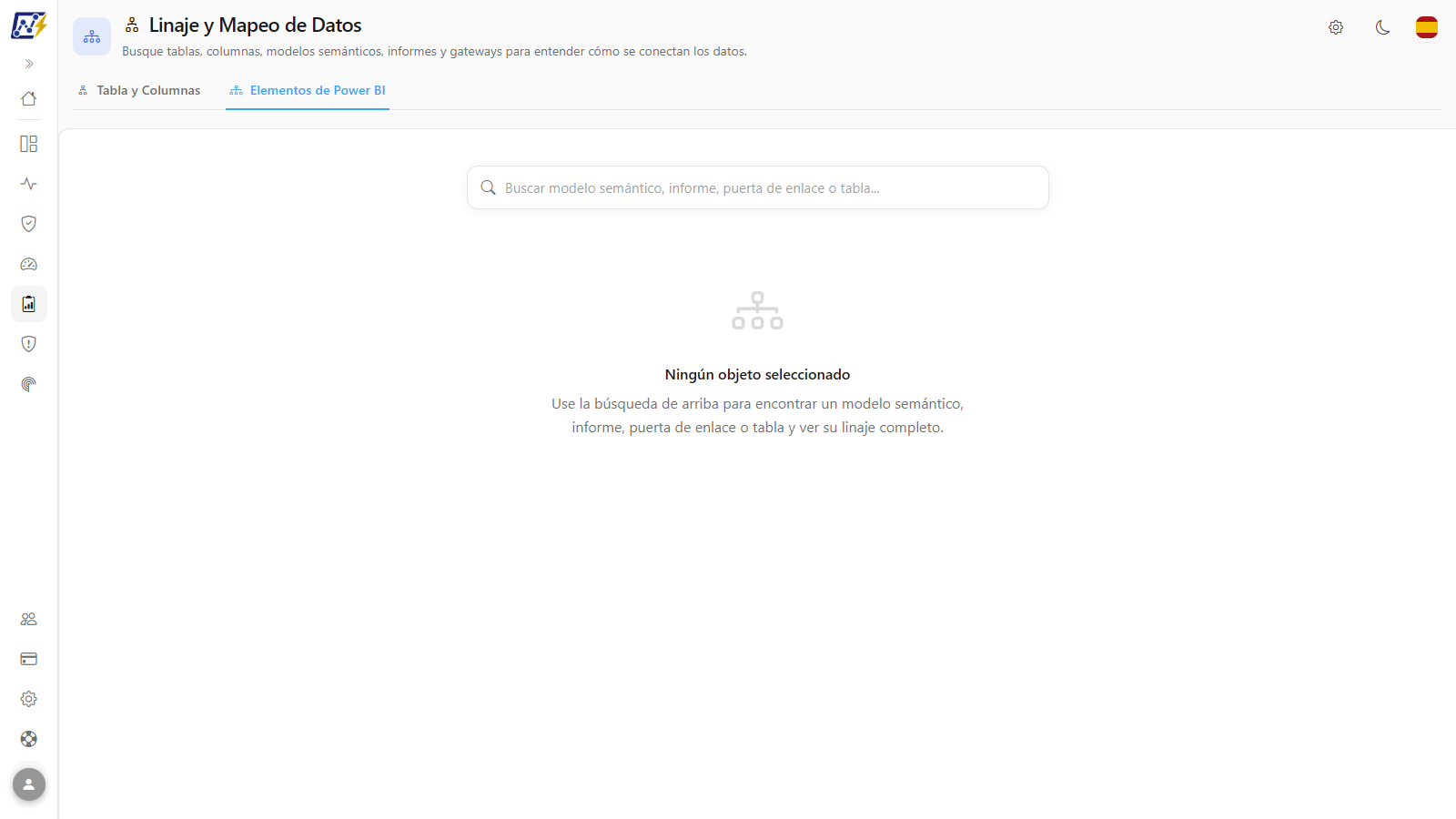Expand the sidebar with double chevron
The height and width of the screenshot is (819, 1456).
coord(29,64)
